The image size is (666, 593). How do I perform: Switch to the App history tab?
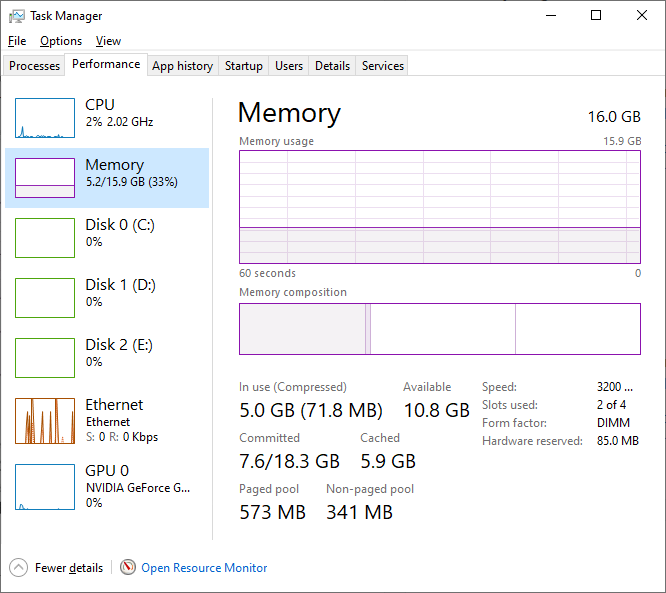point(182,66)
